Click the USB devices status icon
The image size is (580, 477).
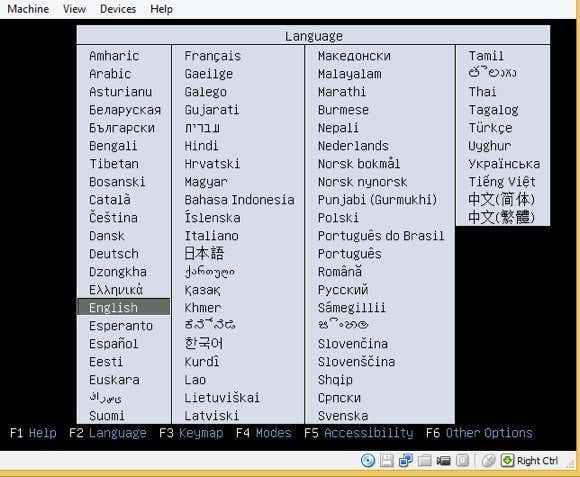tap(462, 460)
